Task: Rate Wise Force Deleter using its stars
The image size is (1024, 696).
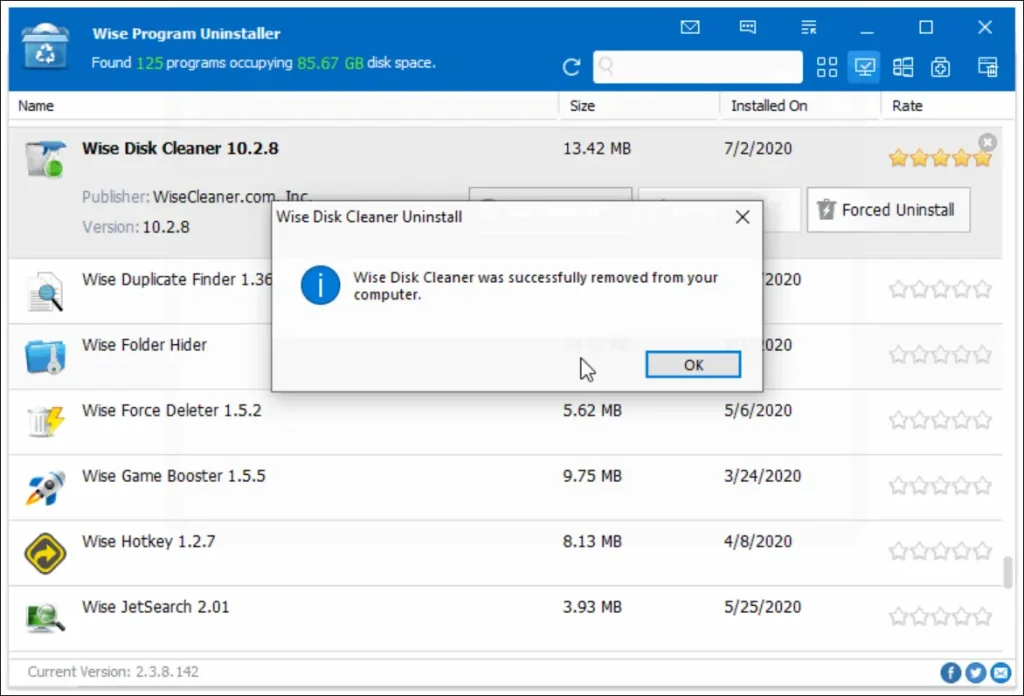Action: (x=940, y=420)
